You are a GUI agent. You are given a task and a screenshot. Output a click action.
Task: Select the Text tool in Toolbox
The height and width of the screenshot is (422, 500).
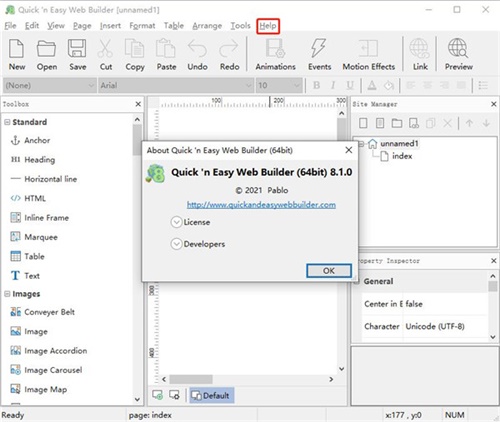pos(25,276)
